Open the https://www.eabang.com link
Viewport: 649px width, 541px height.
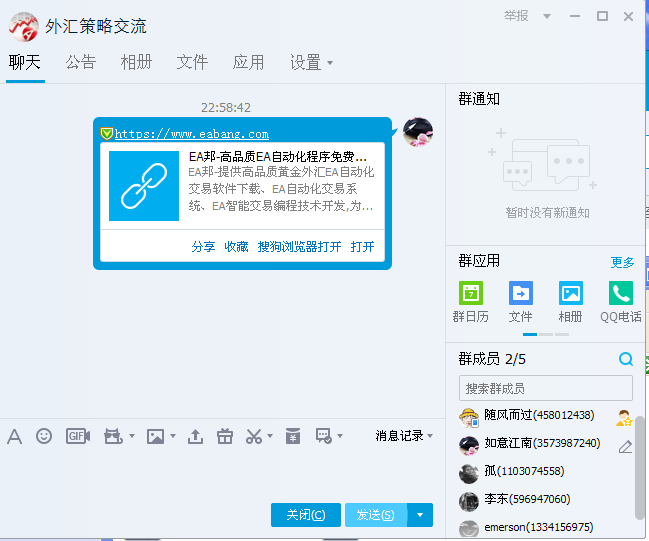click(x=192, y=134)
